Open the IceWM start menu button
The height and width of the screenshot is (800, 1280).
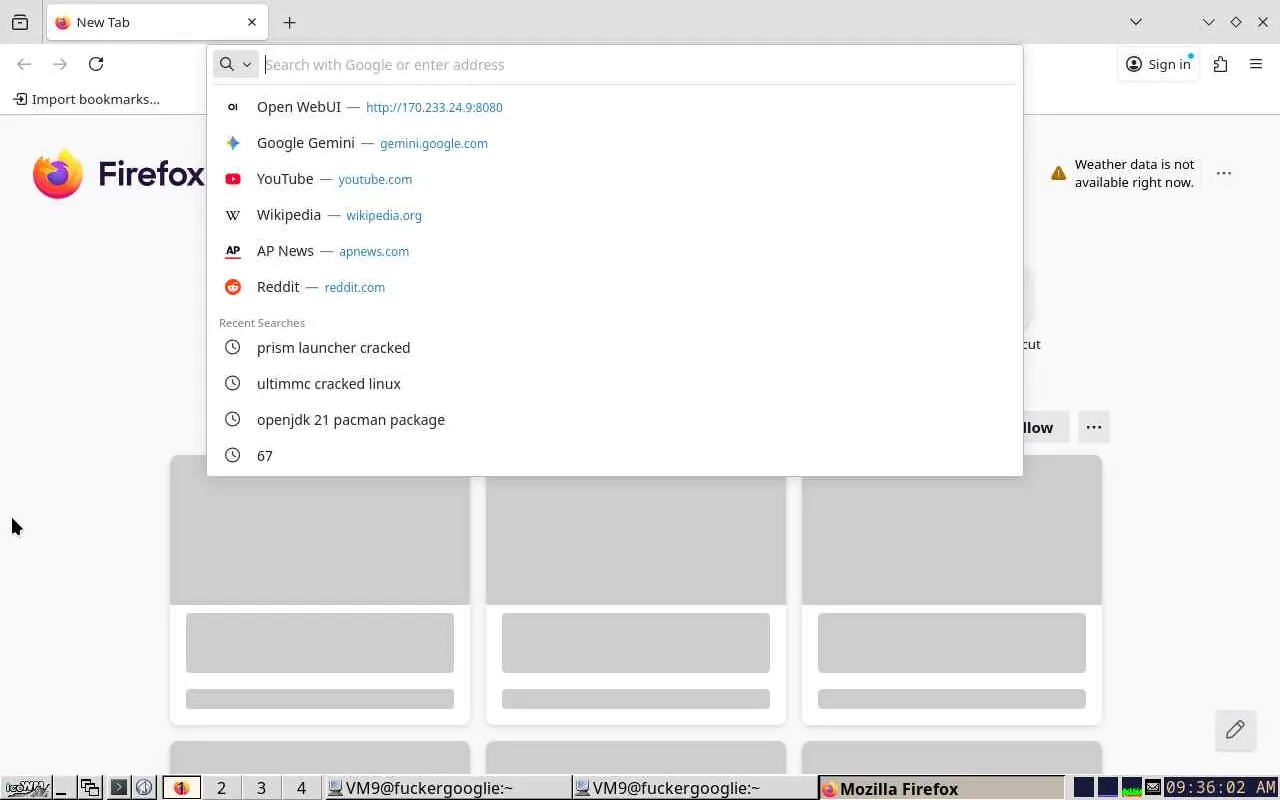(26, 788)
